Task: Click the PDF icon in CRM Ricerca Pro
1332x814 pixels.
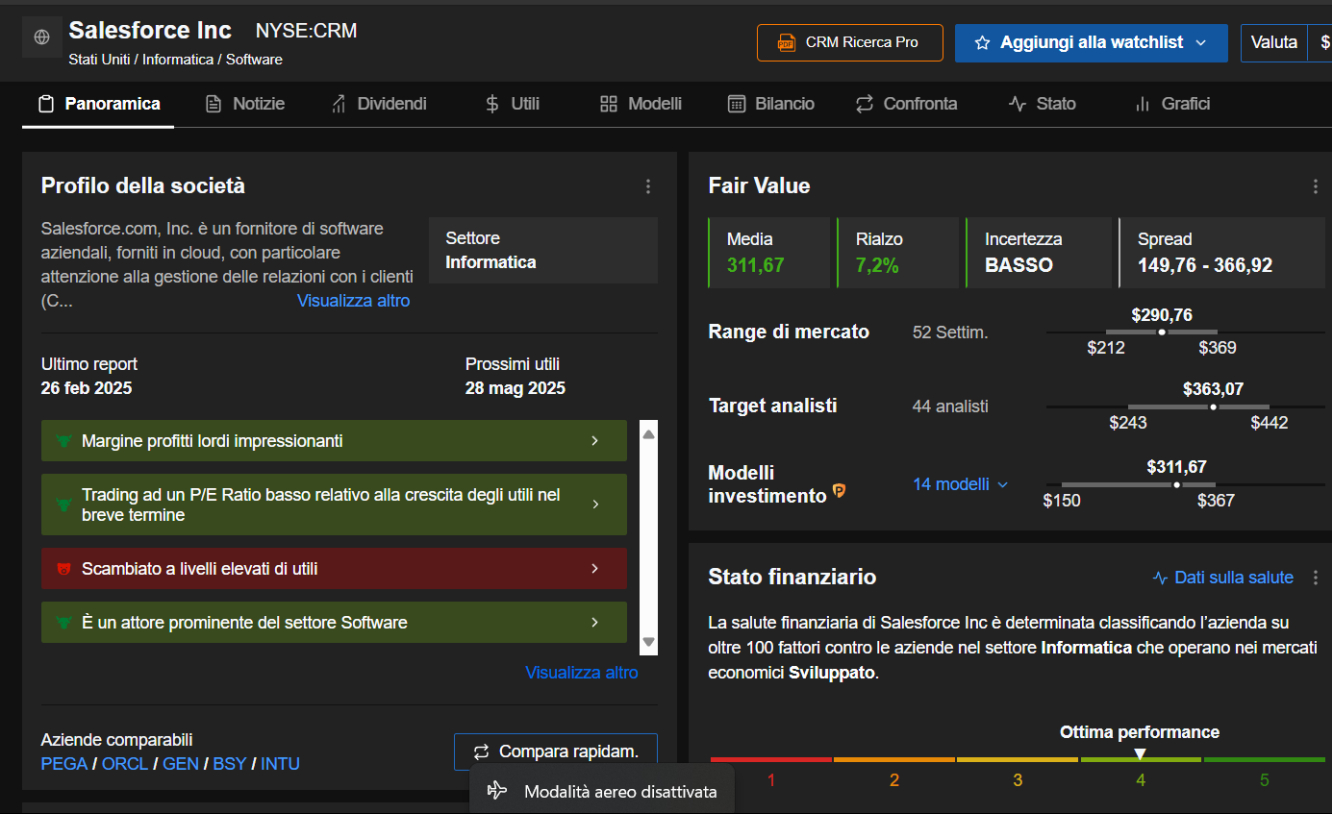Action: click(786, 43)
